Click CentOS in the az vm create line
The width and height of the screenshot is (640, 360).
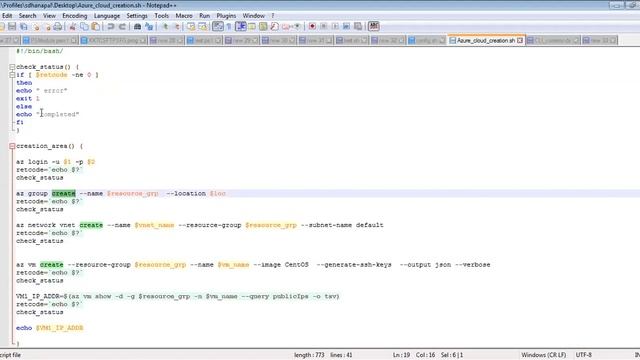[x=296, y=265]
